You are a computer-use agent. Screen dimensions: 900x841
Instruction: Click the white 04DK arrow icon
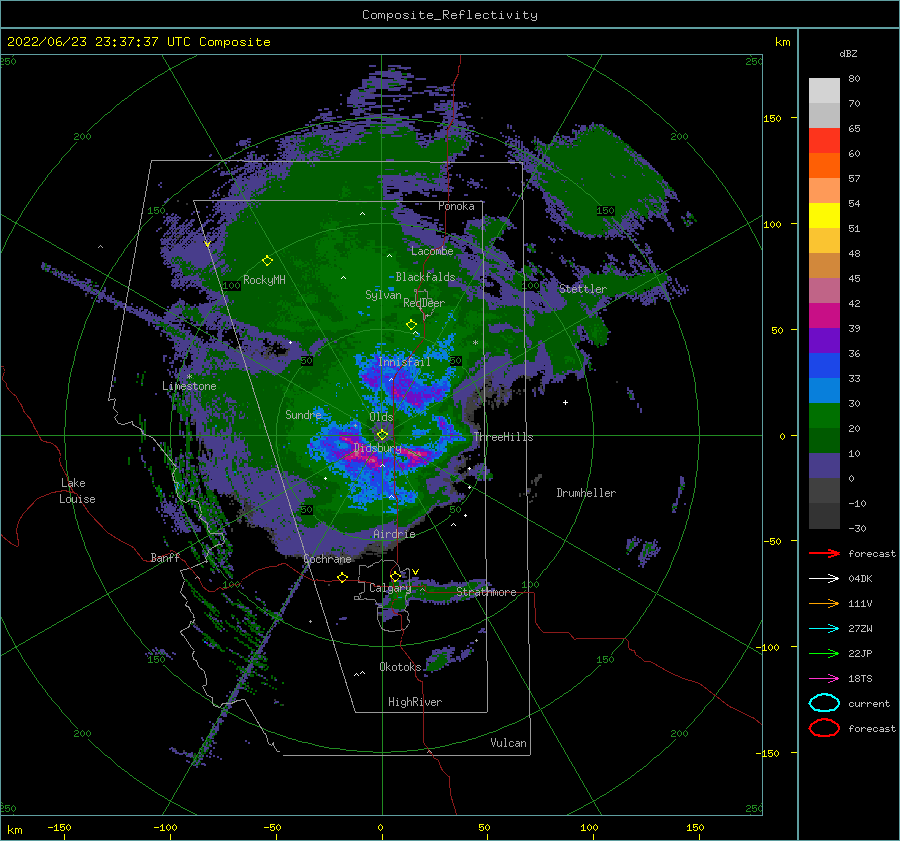point(824,579)
